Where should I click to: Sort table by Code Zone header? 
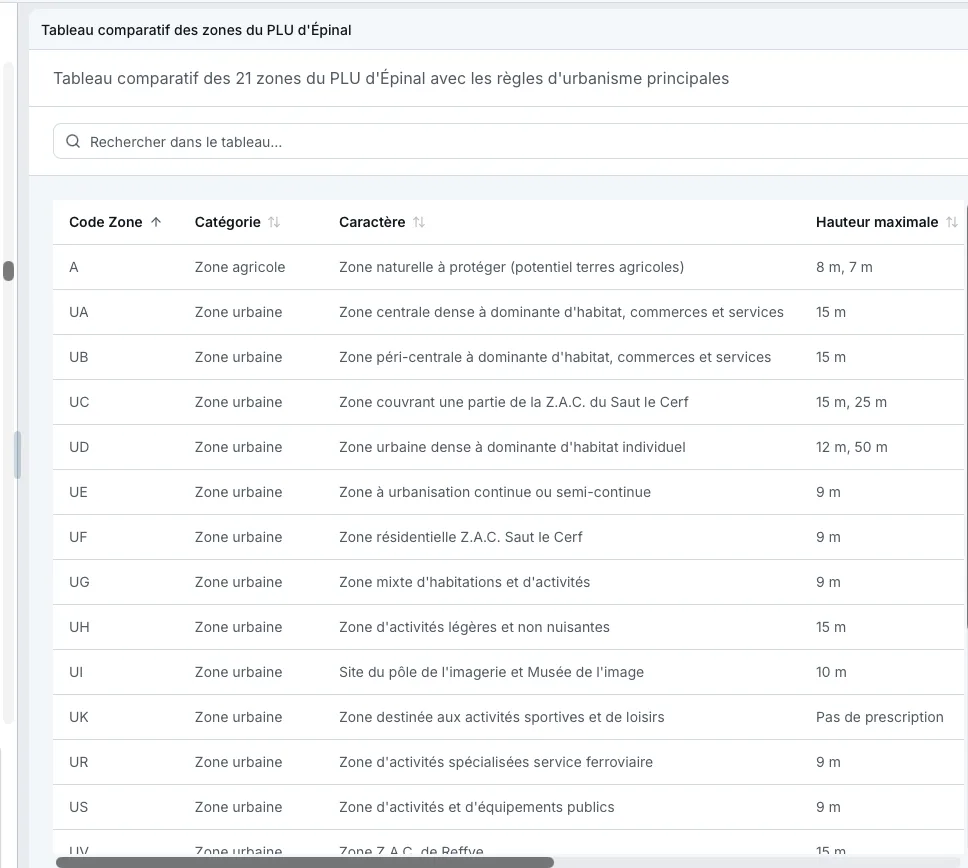pyautogui.click(x=106, y=222)
